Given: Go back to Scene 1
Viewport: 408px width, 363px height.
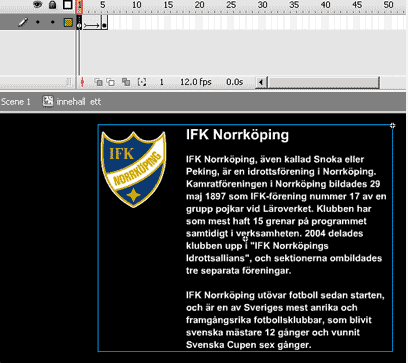Looking at the screenshot, I should pyautogui.click(x=15, y=102).
